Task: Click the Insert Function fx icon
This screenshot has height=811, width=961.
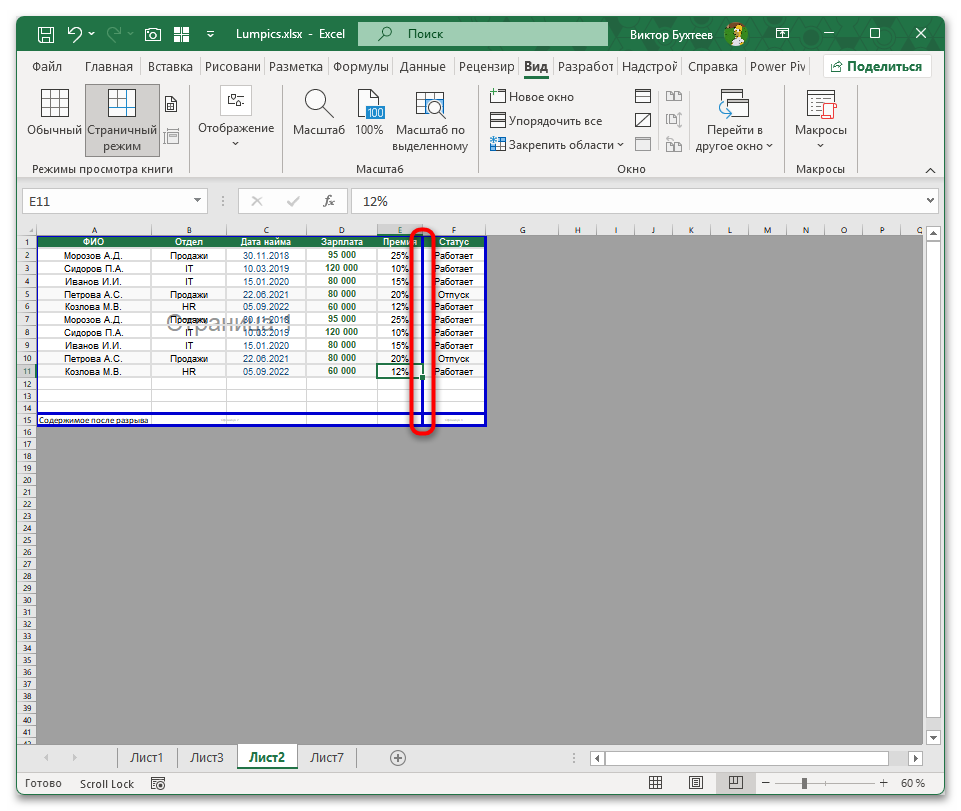Action: (328, 201)
